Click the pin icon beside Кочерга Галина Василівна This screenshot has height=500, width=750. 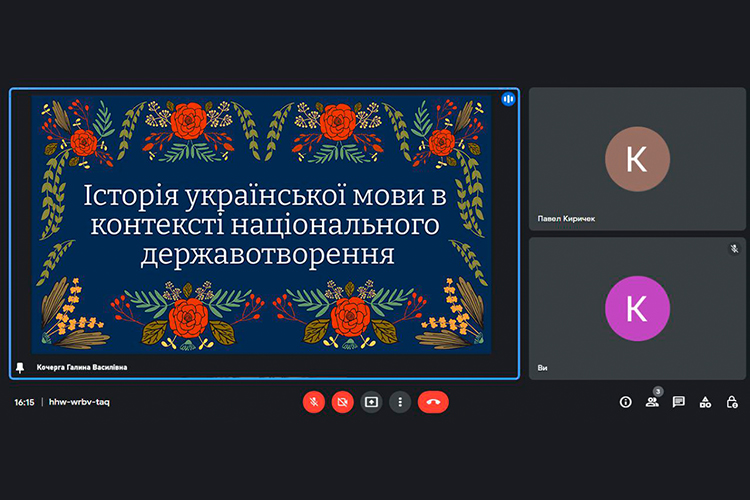(x=20, y=368)
